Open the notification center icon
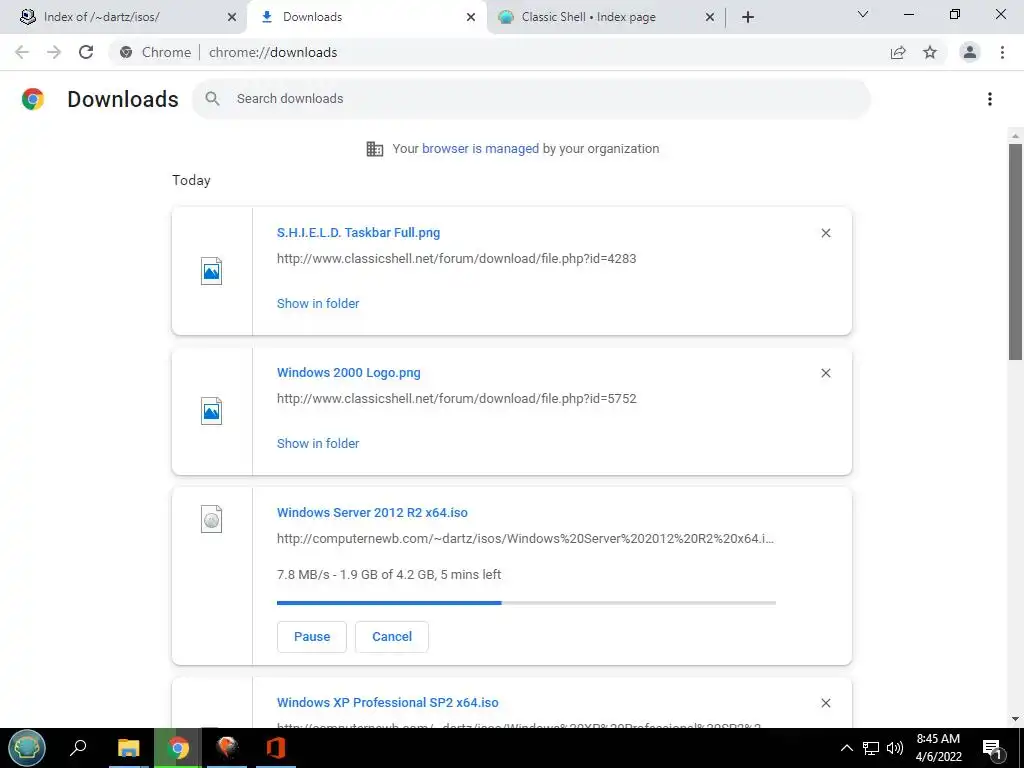This screenshot has width=1024, height=768. click(993, 748)
